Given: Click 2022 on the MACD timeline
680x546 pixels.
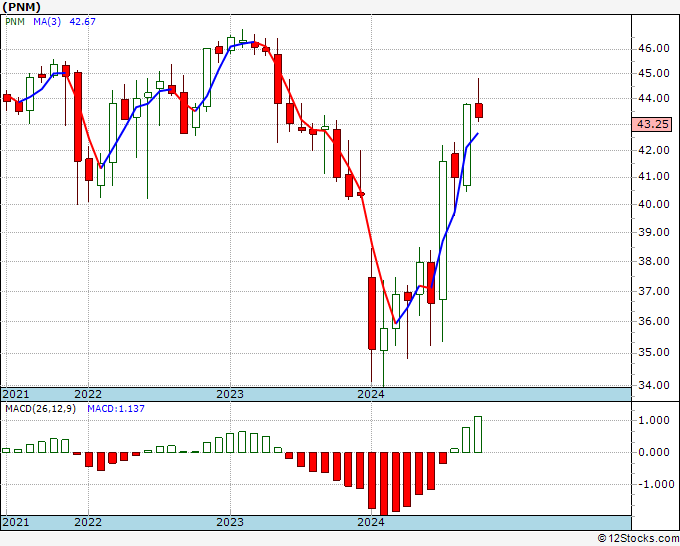Looking at the screenshot, I should [88, 522].
